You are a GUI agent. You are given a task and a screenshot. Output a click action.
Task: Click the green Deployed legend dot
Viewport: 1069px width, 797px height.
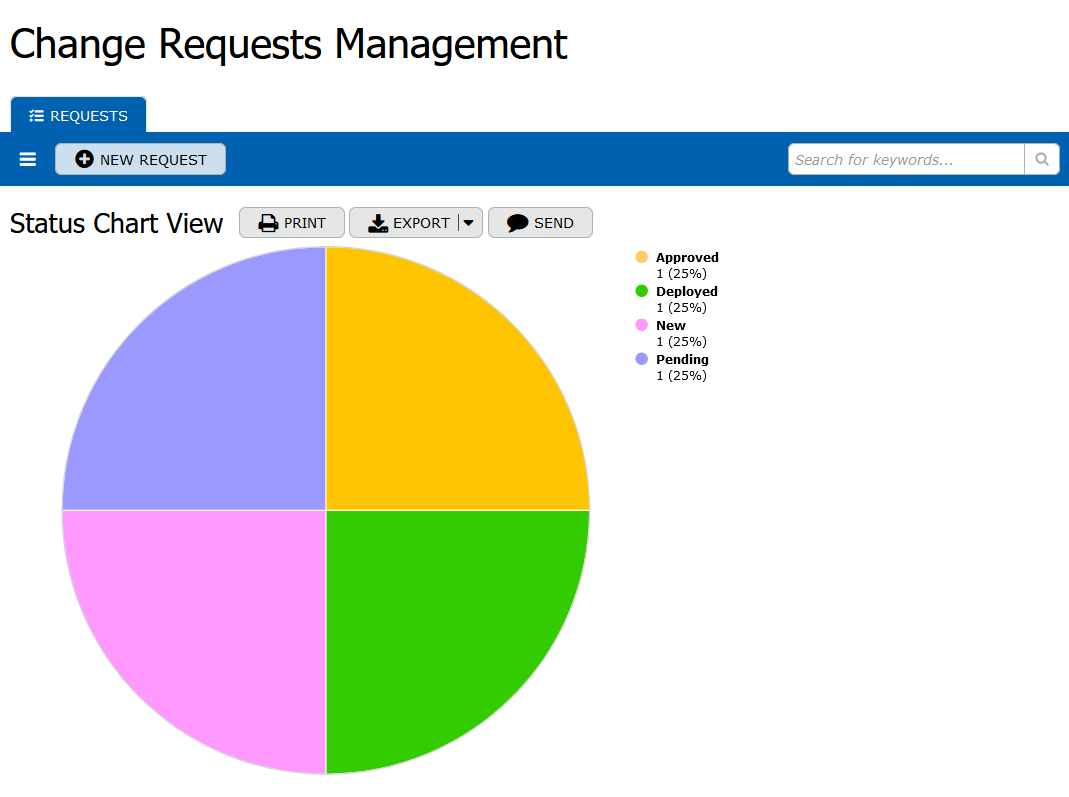click(641, 292)
